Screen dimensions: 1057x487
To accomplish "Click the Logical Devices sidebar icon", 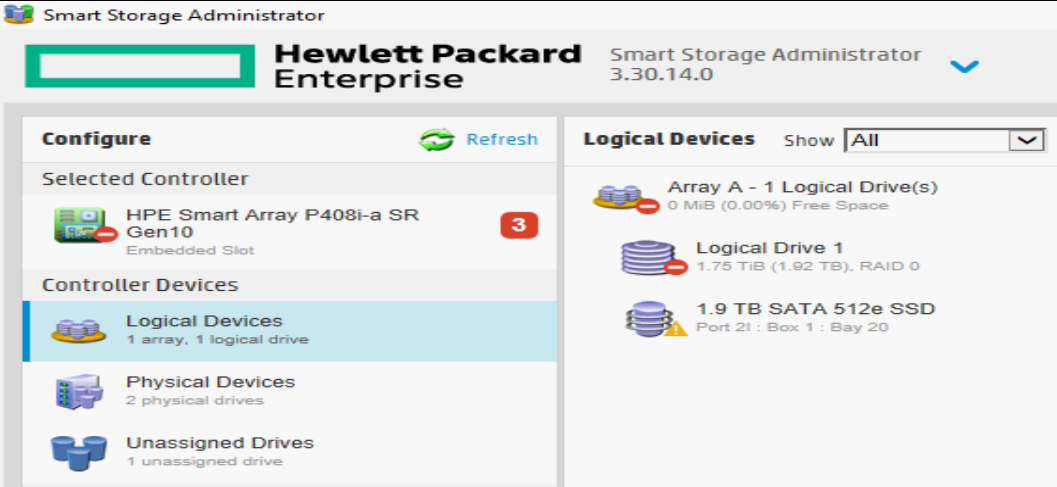I will (x=79, y=329).
